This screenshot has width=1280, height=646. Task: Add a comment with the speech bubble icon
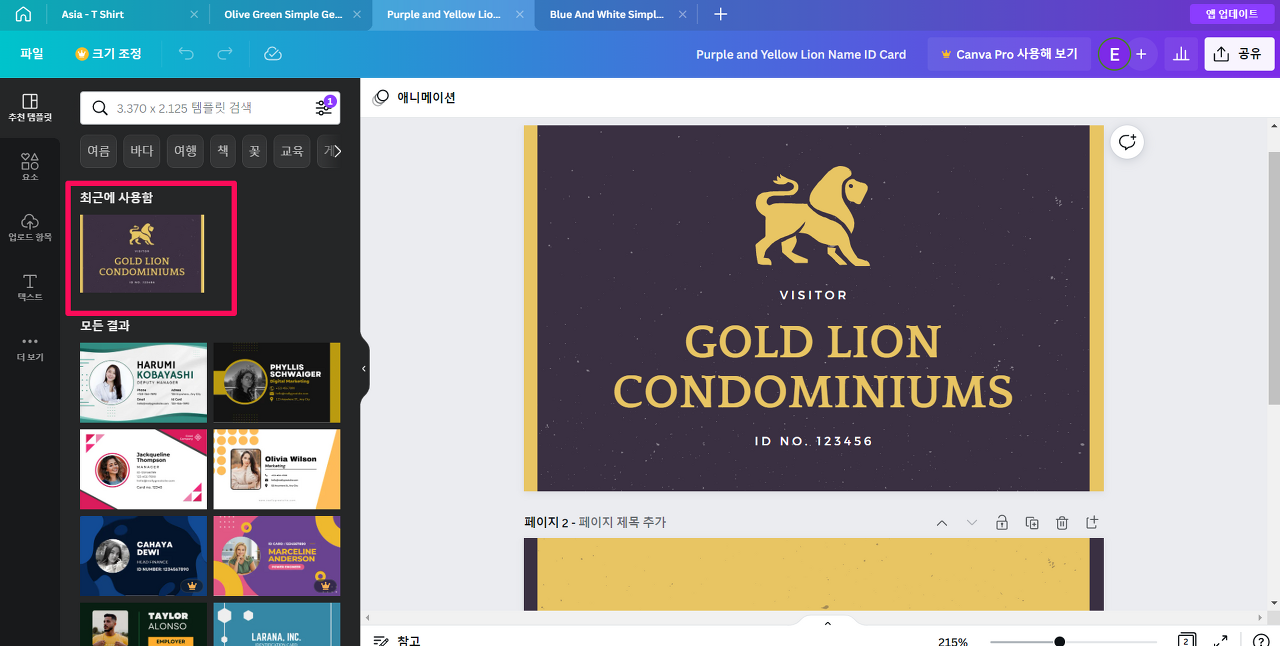coord(1127,142)
